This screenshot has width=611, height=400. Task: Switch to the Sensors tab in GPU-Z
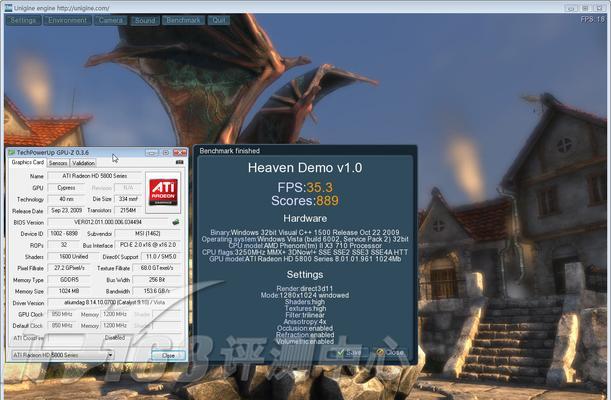(58, 163)
